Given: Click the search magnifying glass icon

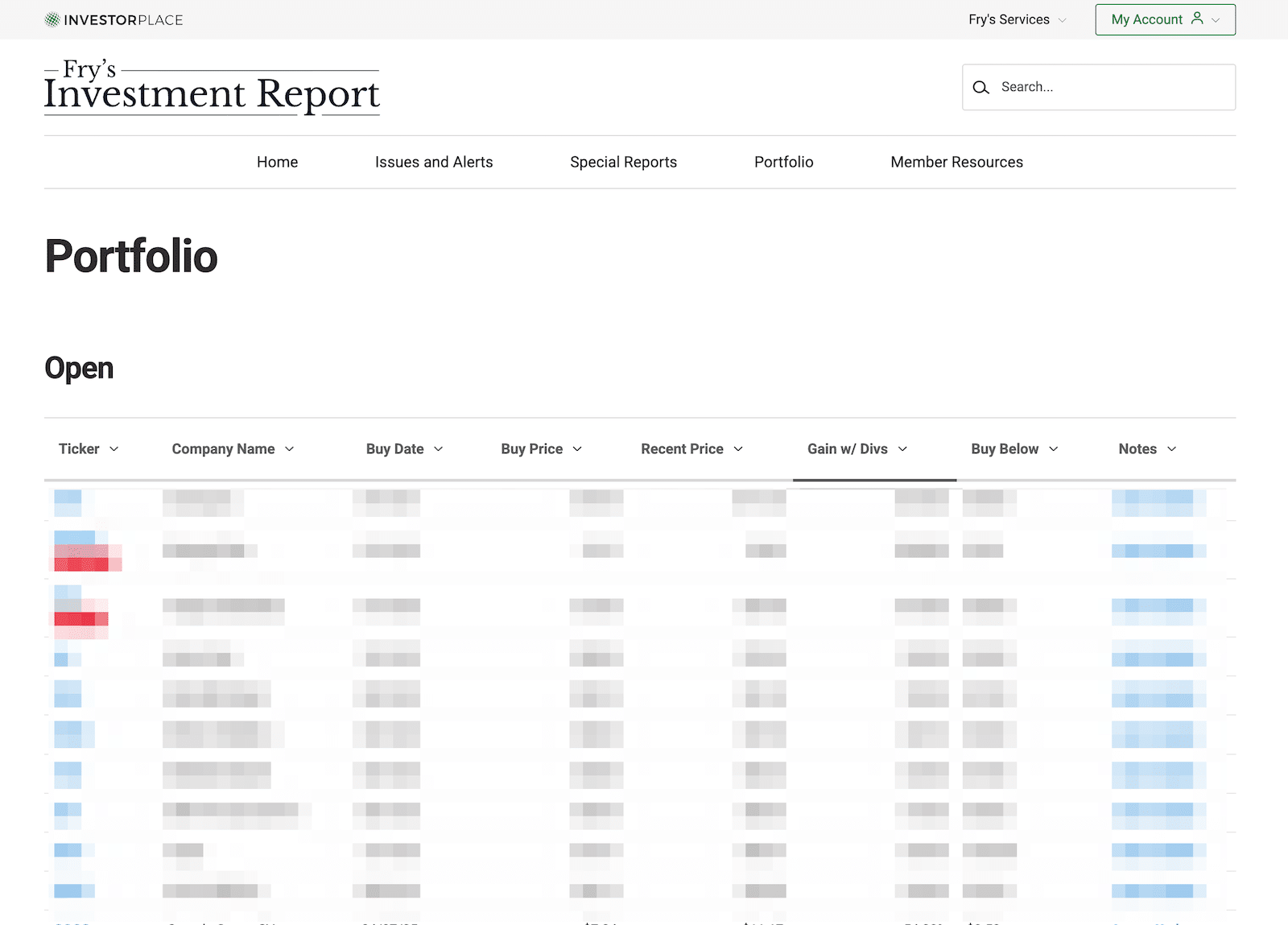Looking at the screenshot, I should 980,88.
